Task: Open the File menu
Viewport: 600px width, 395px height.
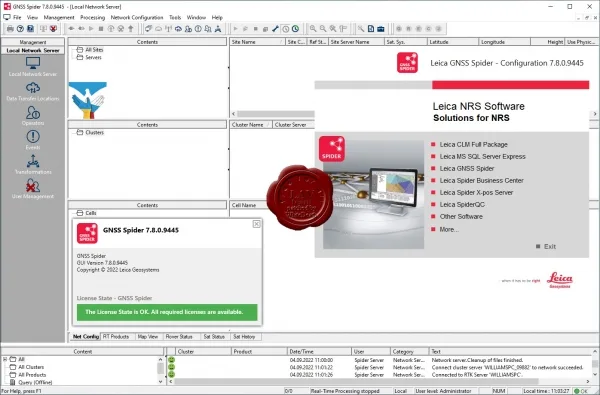Action: [17, 18]
